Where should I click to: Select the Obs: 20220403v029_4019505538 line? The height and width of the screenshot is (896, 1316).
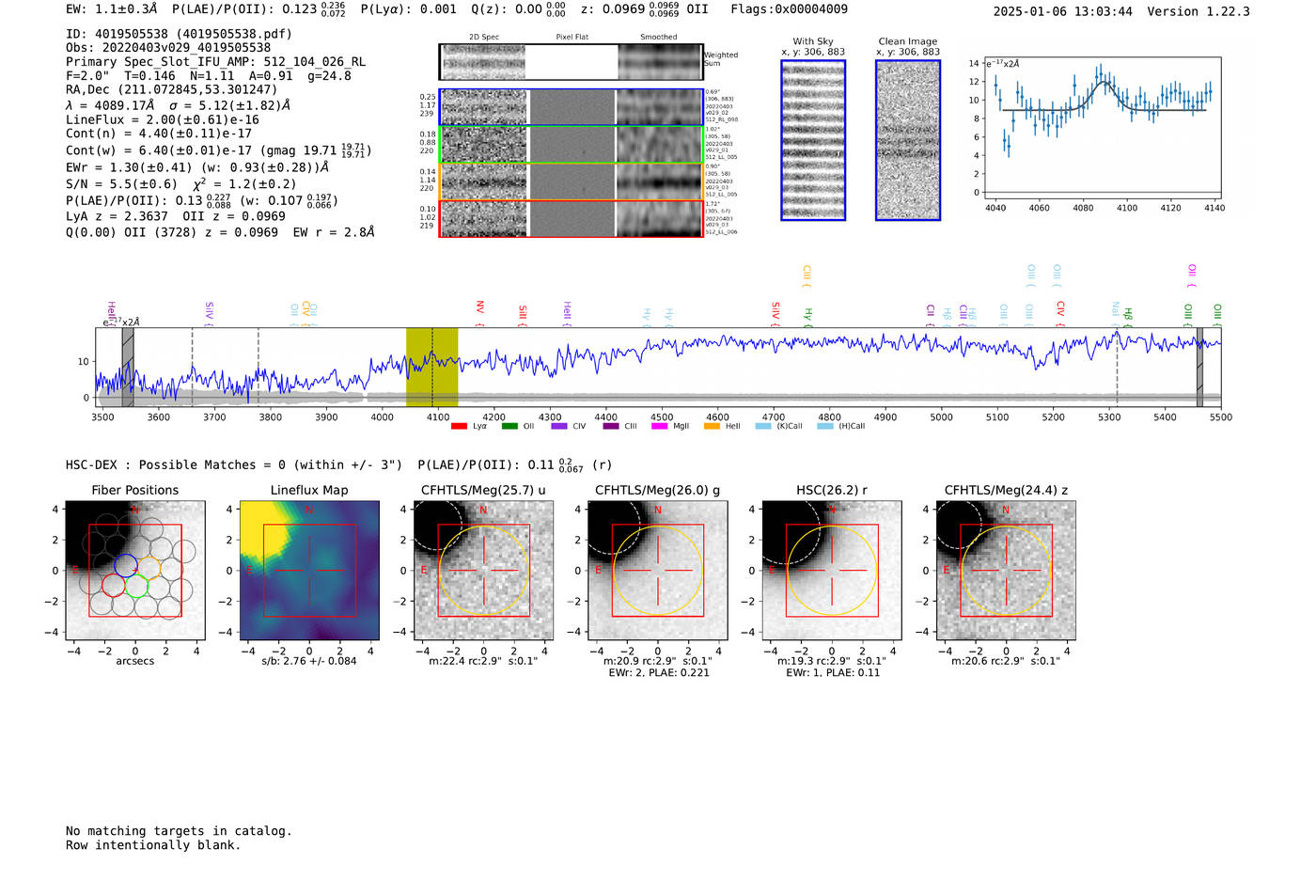point(168,48)
